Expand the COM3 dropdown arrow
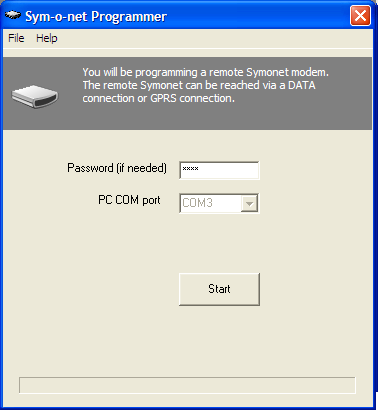Viewport: 378px width, 410px height. pyautogui.click(x=249, y=203)
